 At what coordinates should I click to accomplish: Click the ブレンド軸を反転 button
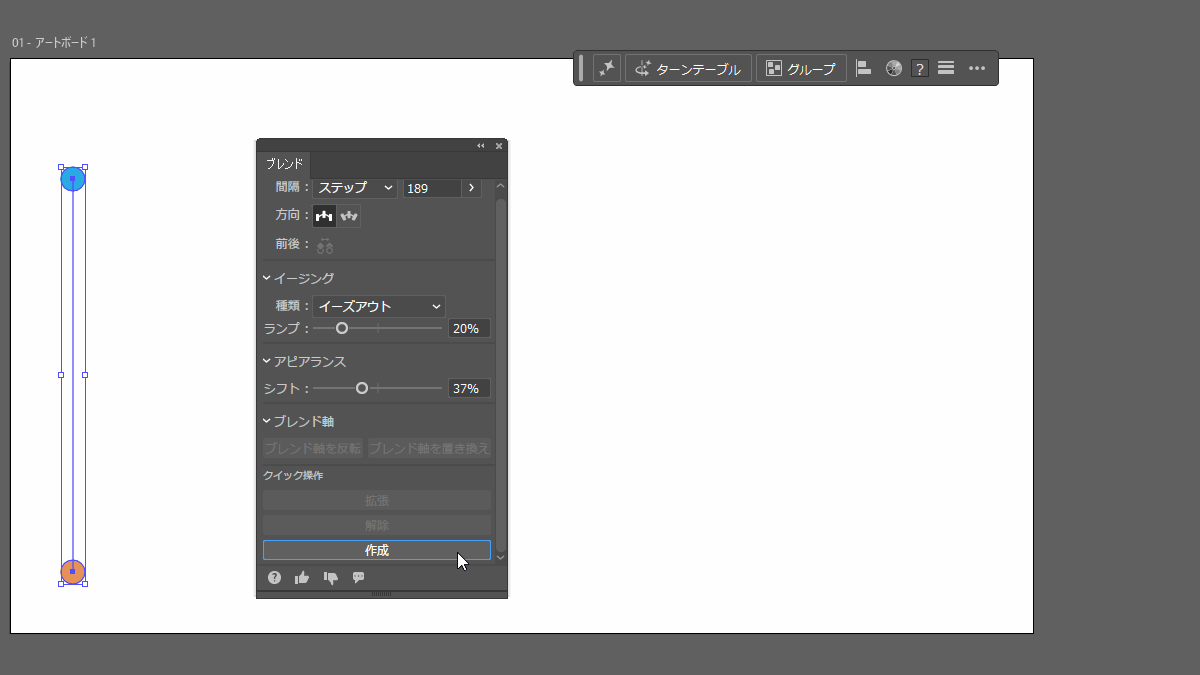click(x=313, y=449)
